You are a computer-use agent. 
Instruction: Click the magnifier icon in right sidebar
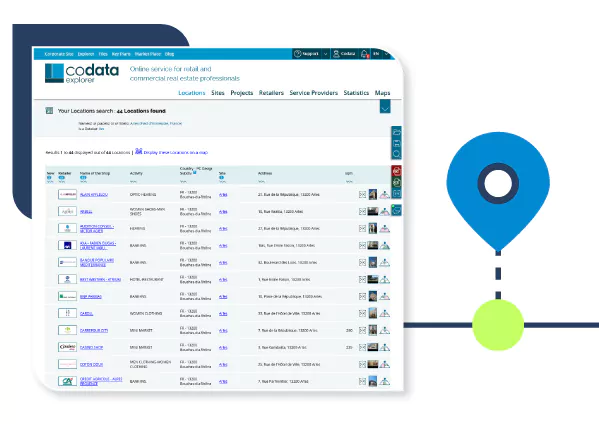point(397,154)
